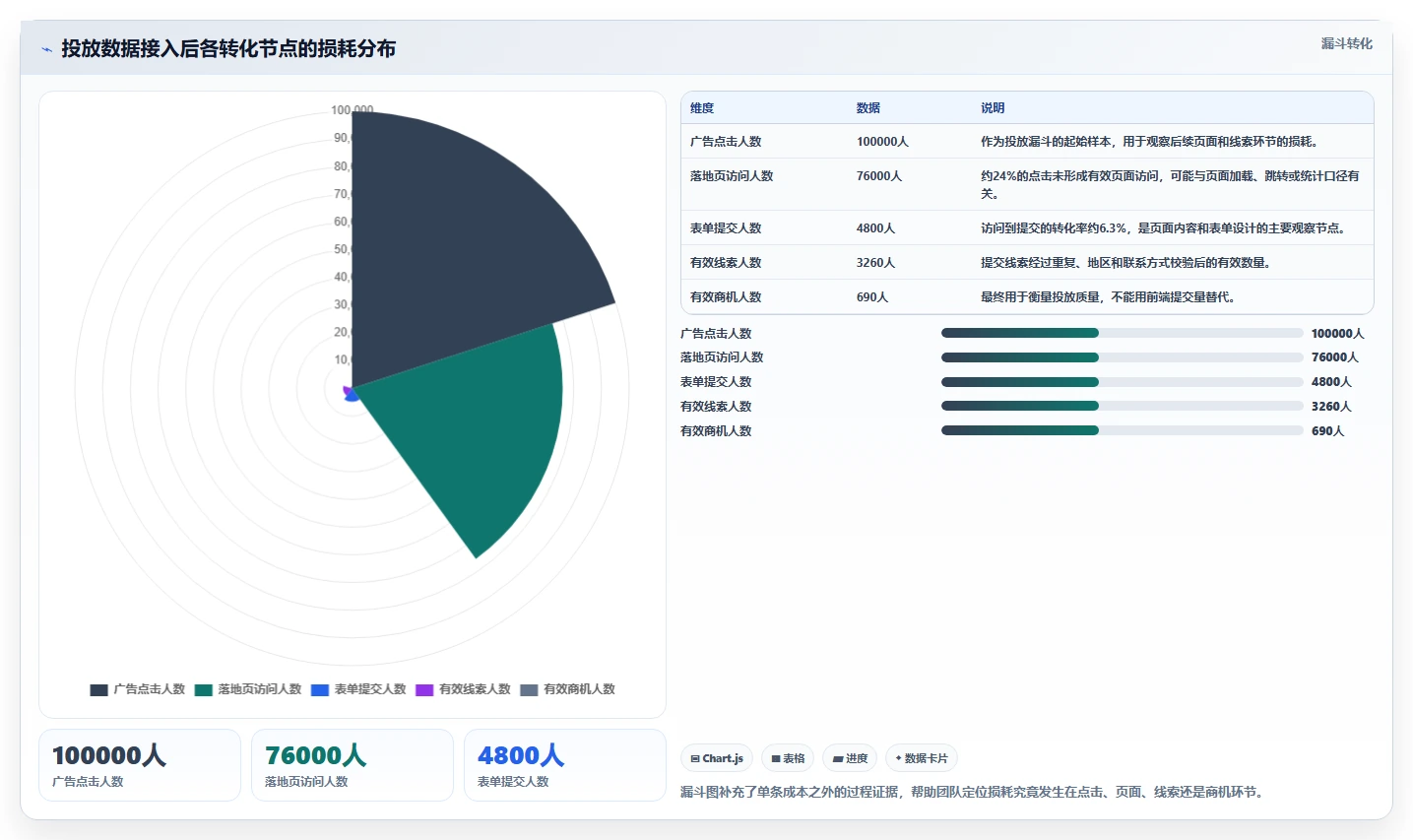The image size is (1413, 840).
Task: Toggle the 广告点击人数 legend swatch
Action: pos(98,689)
